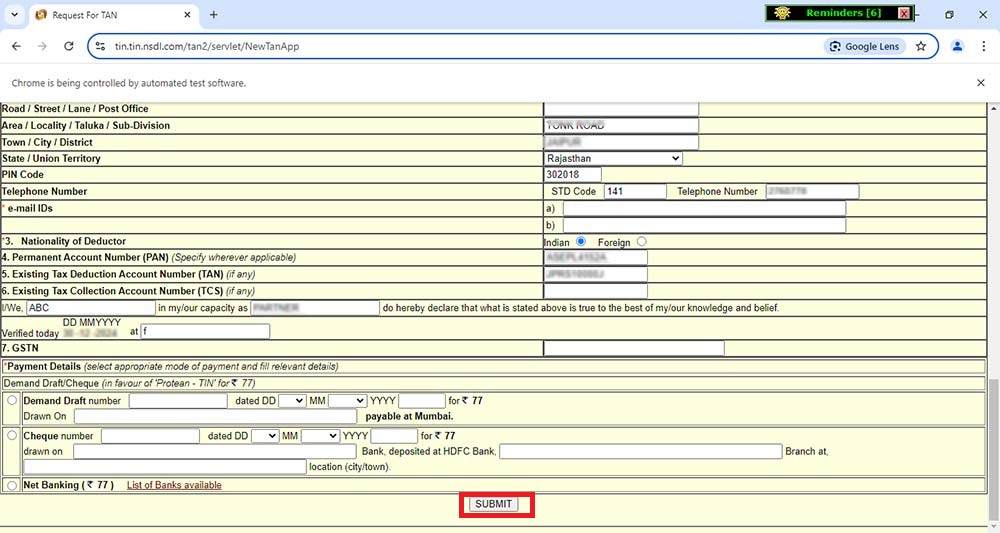Bookmark this page with star icon
Screen dimensions: 1000x533
point(921,46)
